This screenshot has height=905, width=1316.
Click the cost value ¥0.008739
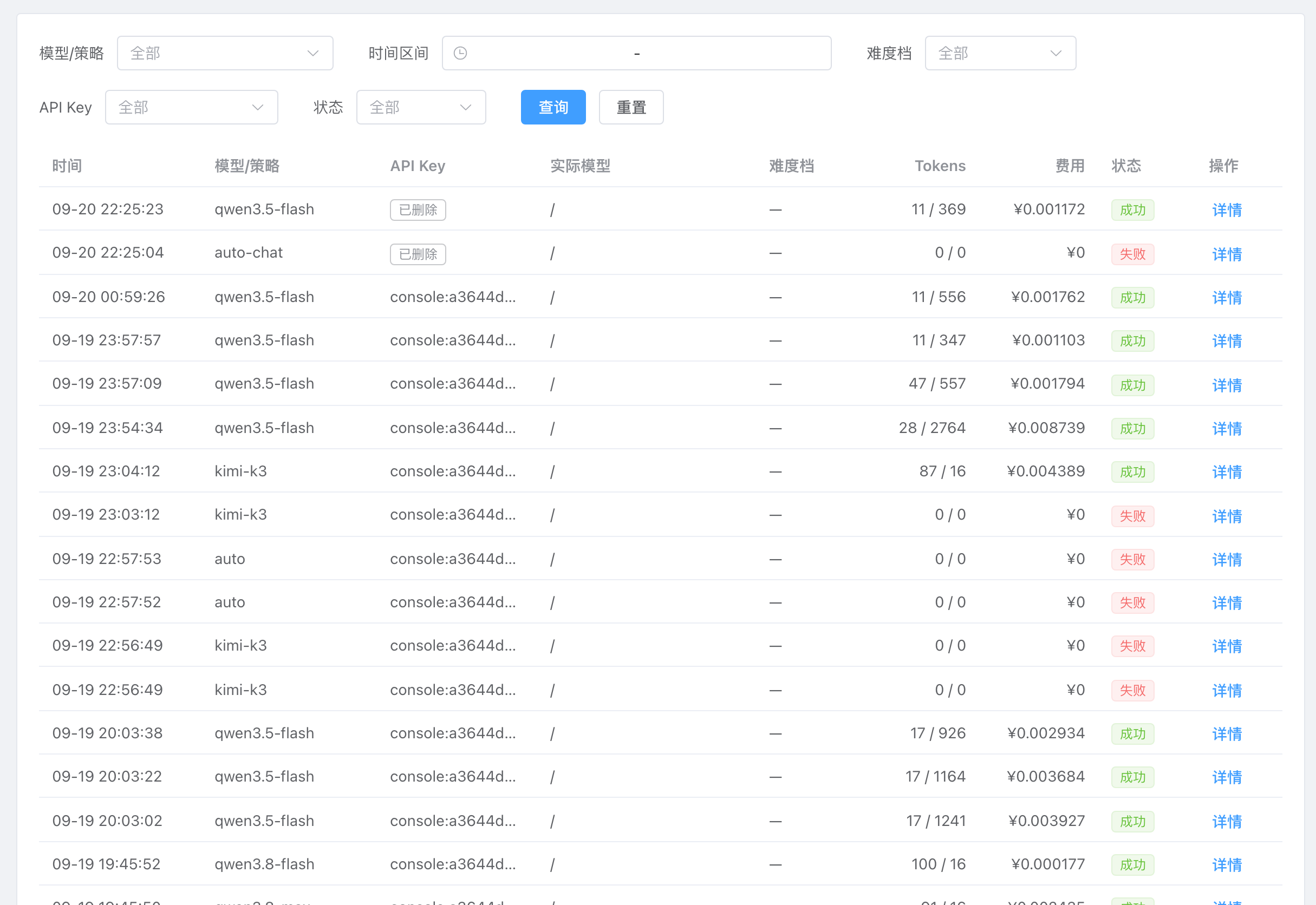click(x=1046, y=428)
